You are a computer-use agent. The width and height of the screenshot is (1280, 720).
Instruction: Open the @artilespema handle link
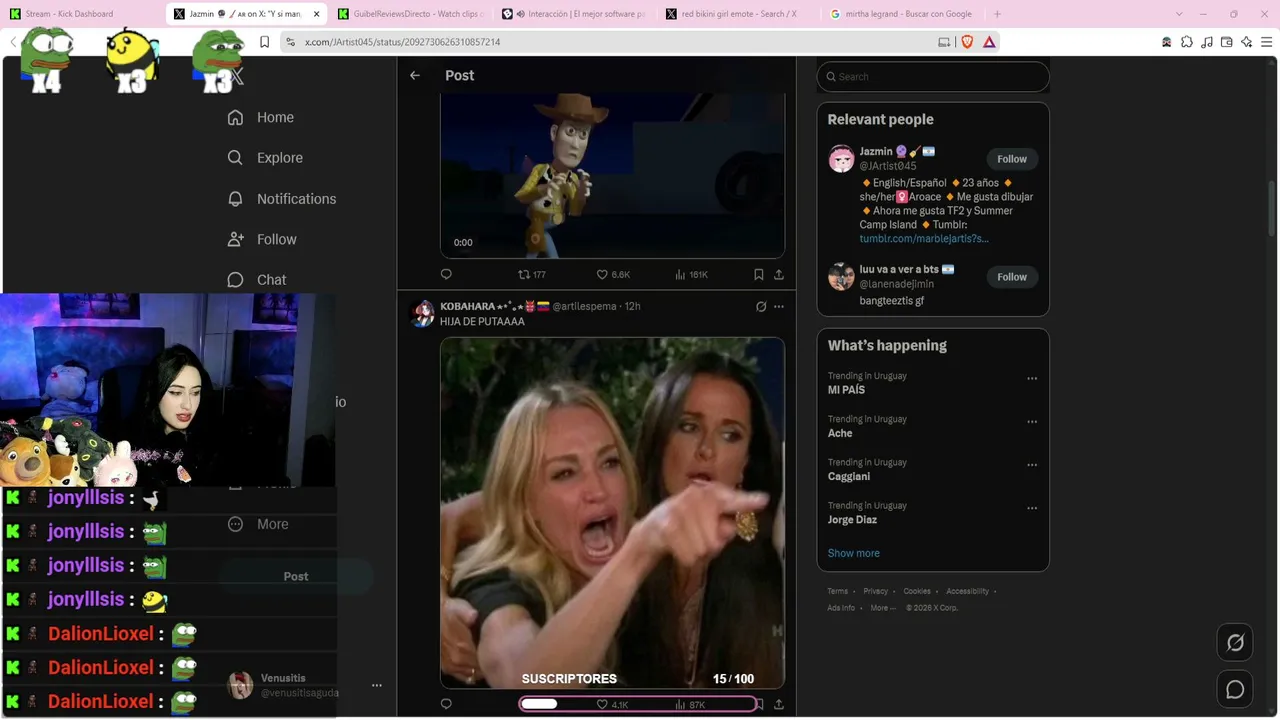pyautogui.click(x=586, y=306)
